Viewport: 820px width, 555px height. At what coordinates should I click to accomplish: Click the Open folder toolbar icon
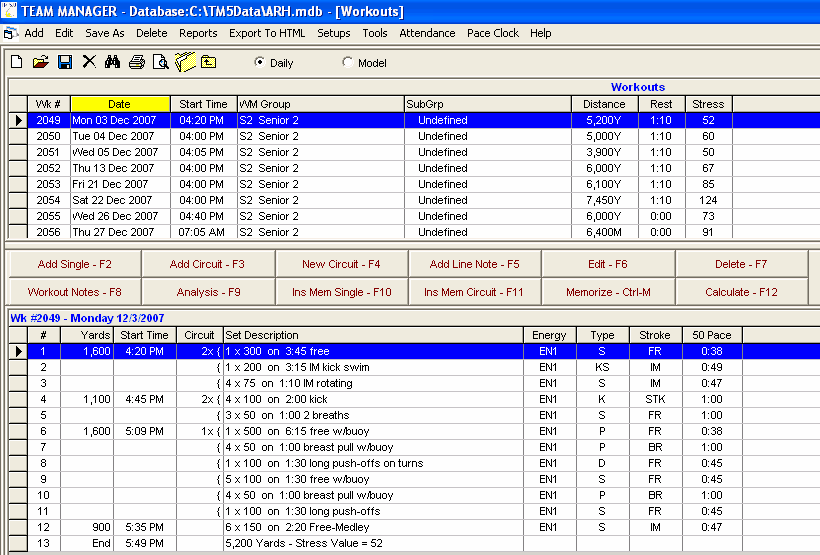coord(40,62)
